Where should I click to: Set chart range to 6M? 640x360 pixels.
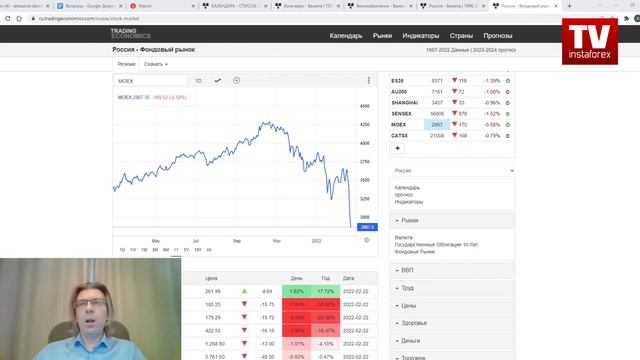pos(166,250)
